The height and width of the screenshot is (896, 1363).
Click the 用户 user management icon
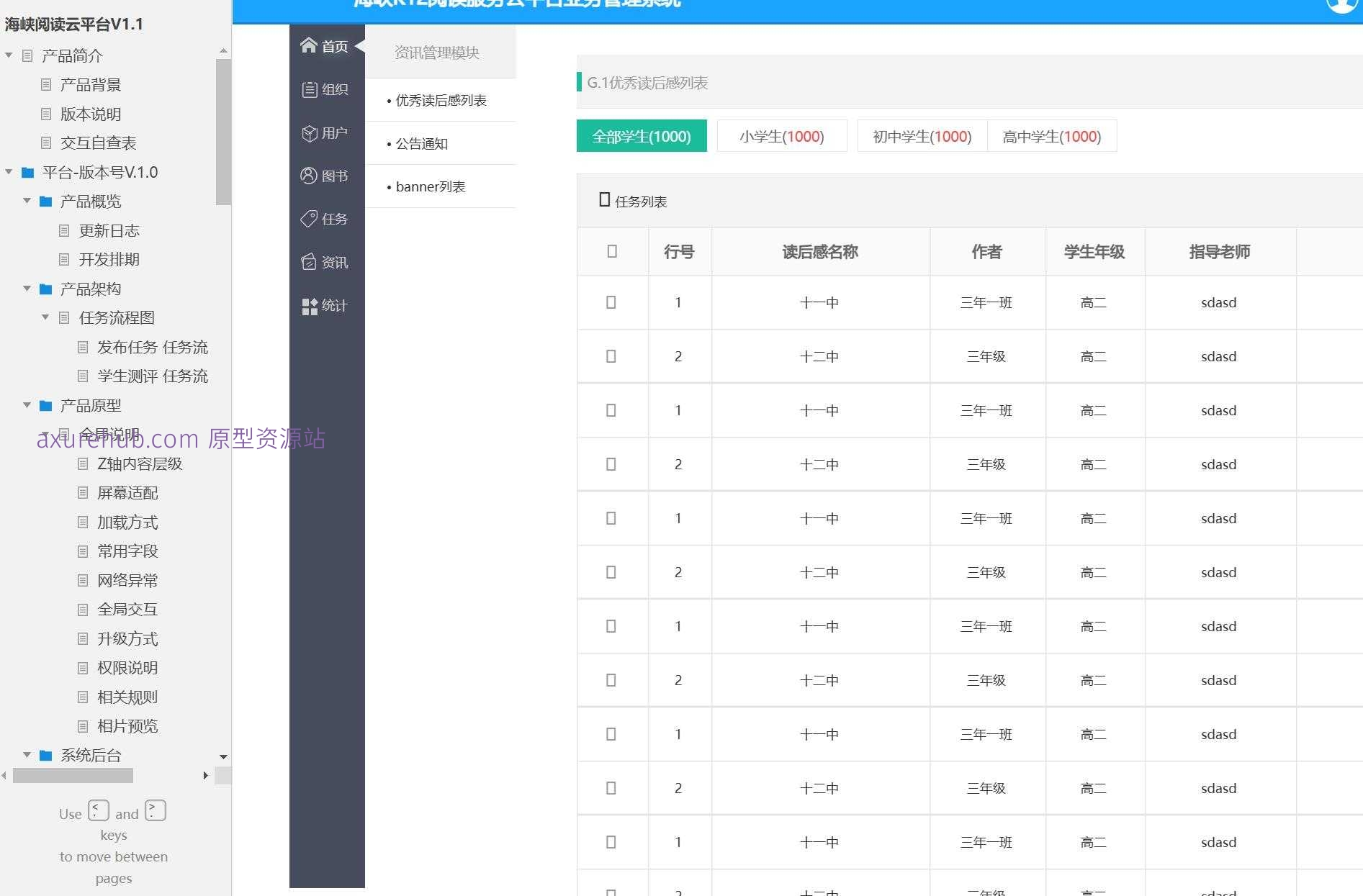(308, 132)
